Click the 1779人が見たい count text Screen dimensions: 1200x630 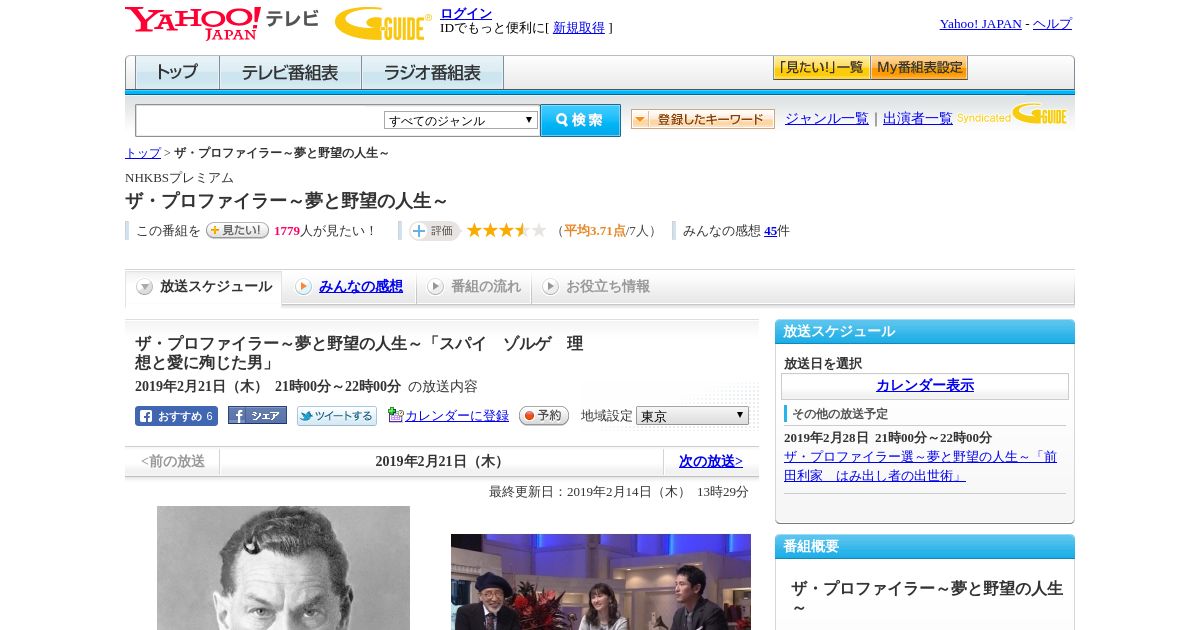click(325, 231)
